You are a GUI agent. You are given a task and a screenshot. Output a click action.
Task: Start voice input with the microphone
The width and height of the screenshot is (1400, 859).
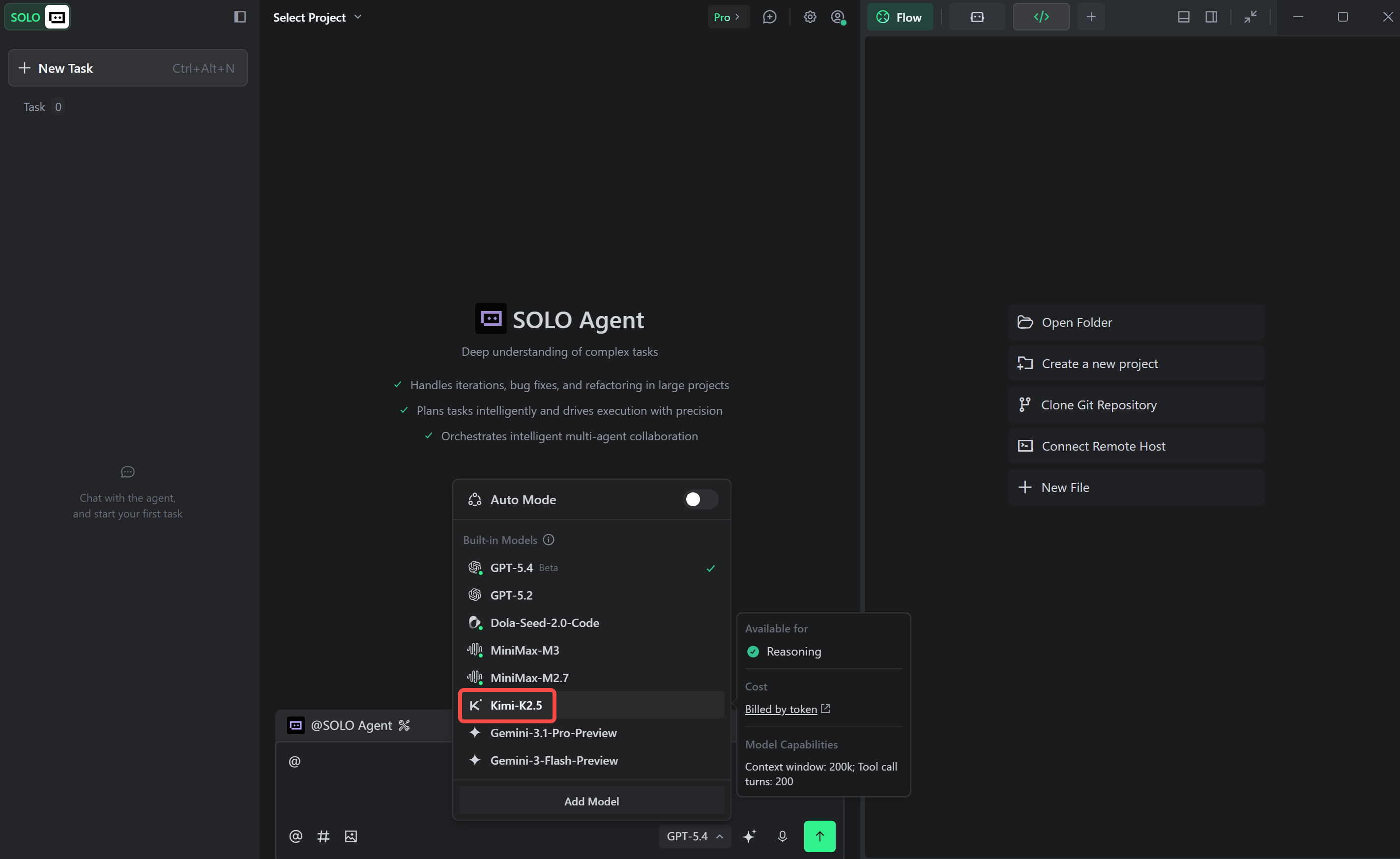(783, 836)
